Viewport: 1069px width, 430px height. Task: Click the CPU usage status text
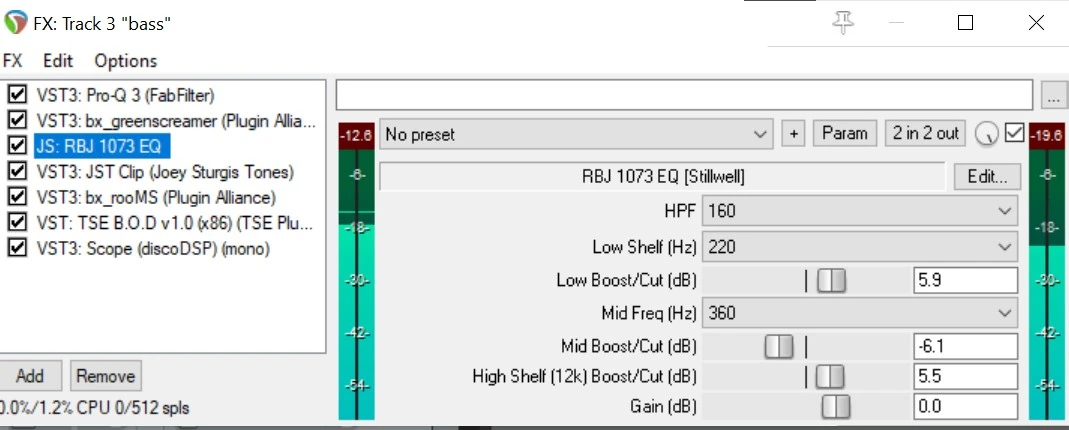pos(95,408)
